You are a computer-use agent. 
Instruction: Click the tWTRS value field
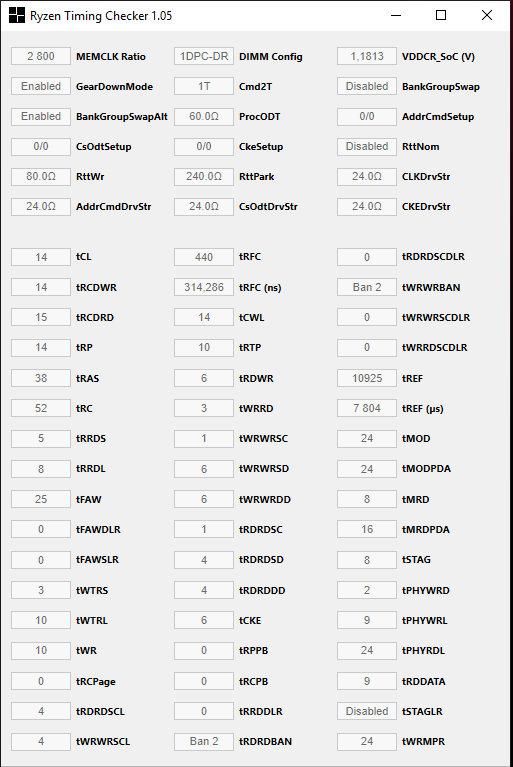tap(41, 590)
